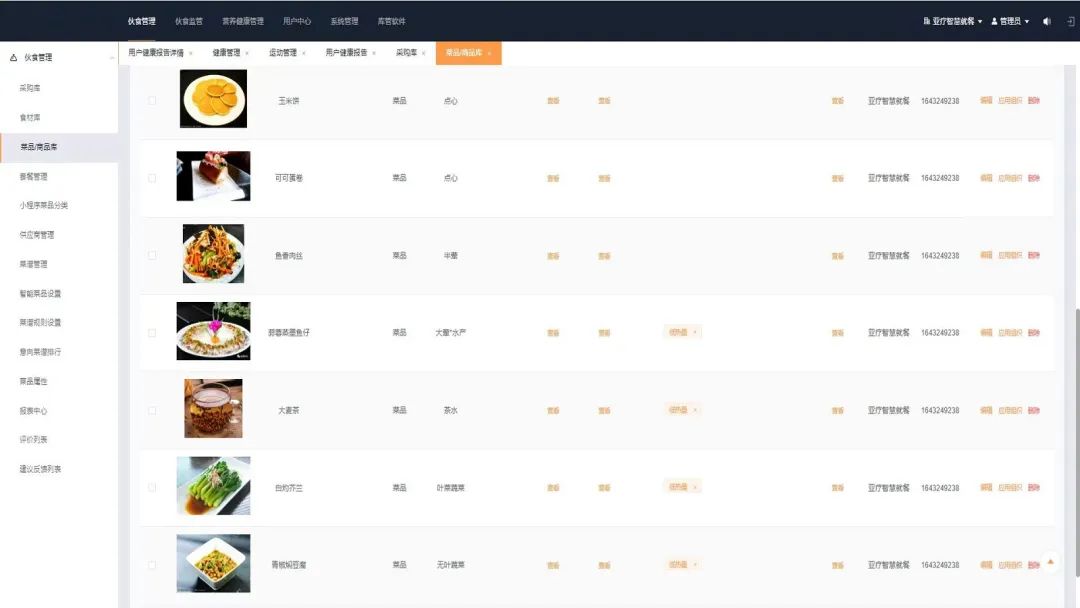This screenshot has width=1080, height=608.
Task: Remove the tag in 白灼芥兰 row
Action: point(695,487)
